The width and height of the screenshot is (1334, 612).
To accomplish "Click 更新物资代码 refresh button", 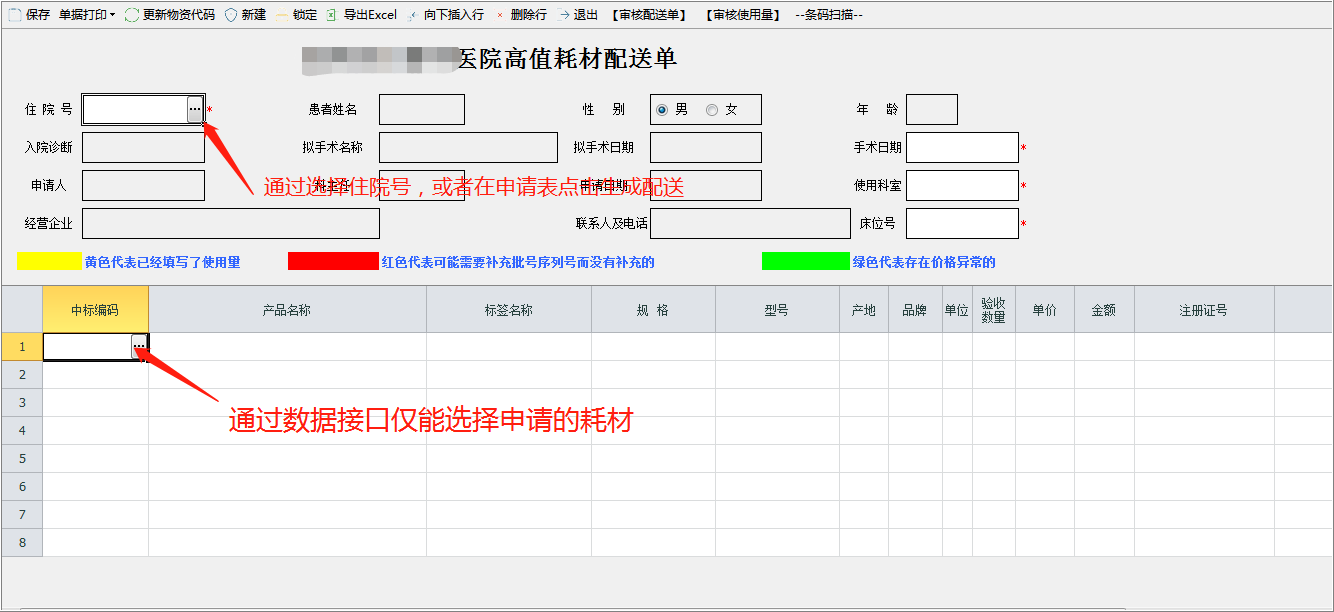I will [169, 15].
